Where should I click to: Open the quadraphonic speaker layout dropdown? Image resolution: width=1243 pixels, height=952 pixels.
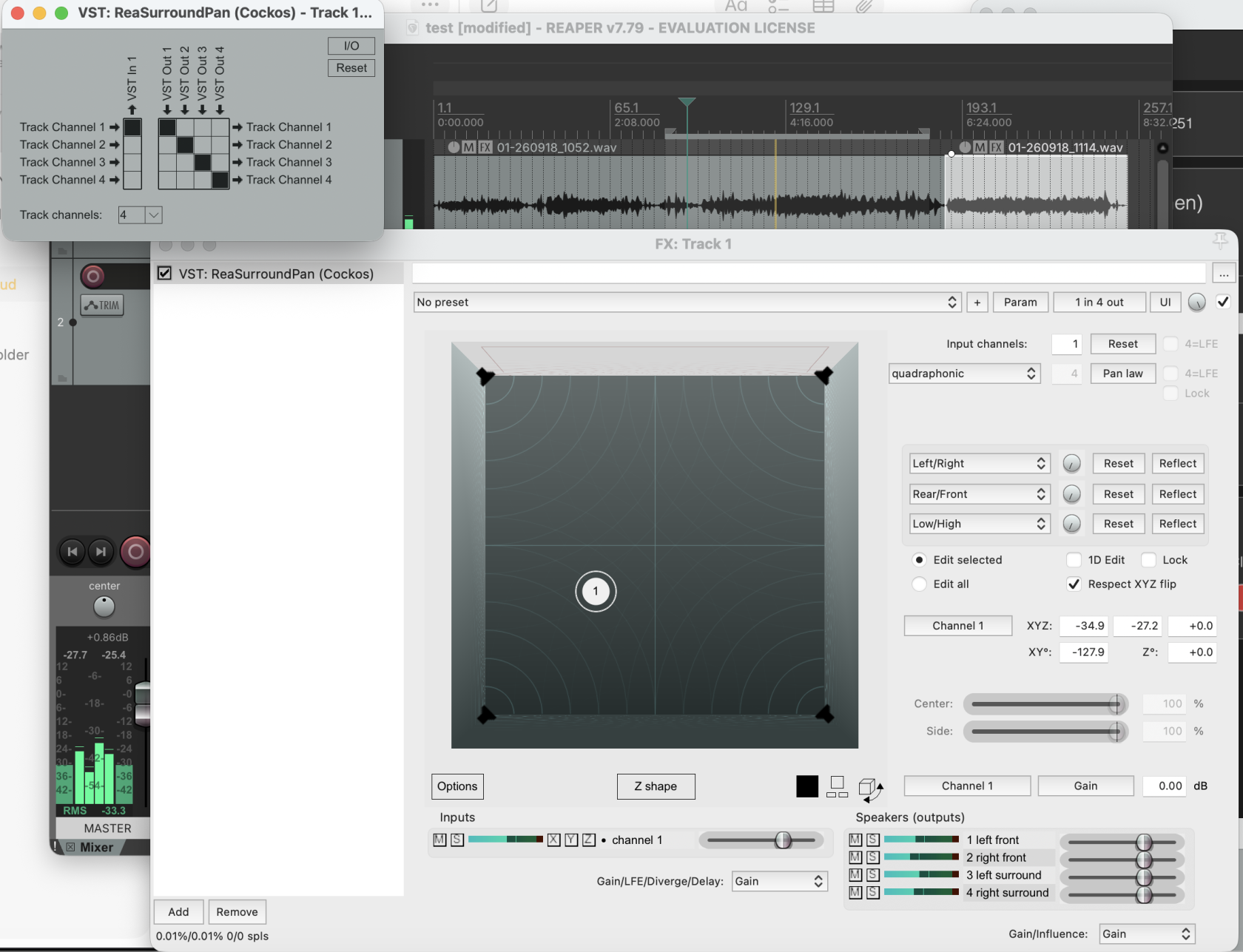(965, 374)
